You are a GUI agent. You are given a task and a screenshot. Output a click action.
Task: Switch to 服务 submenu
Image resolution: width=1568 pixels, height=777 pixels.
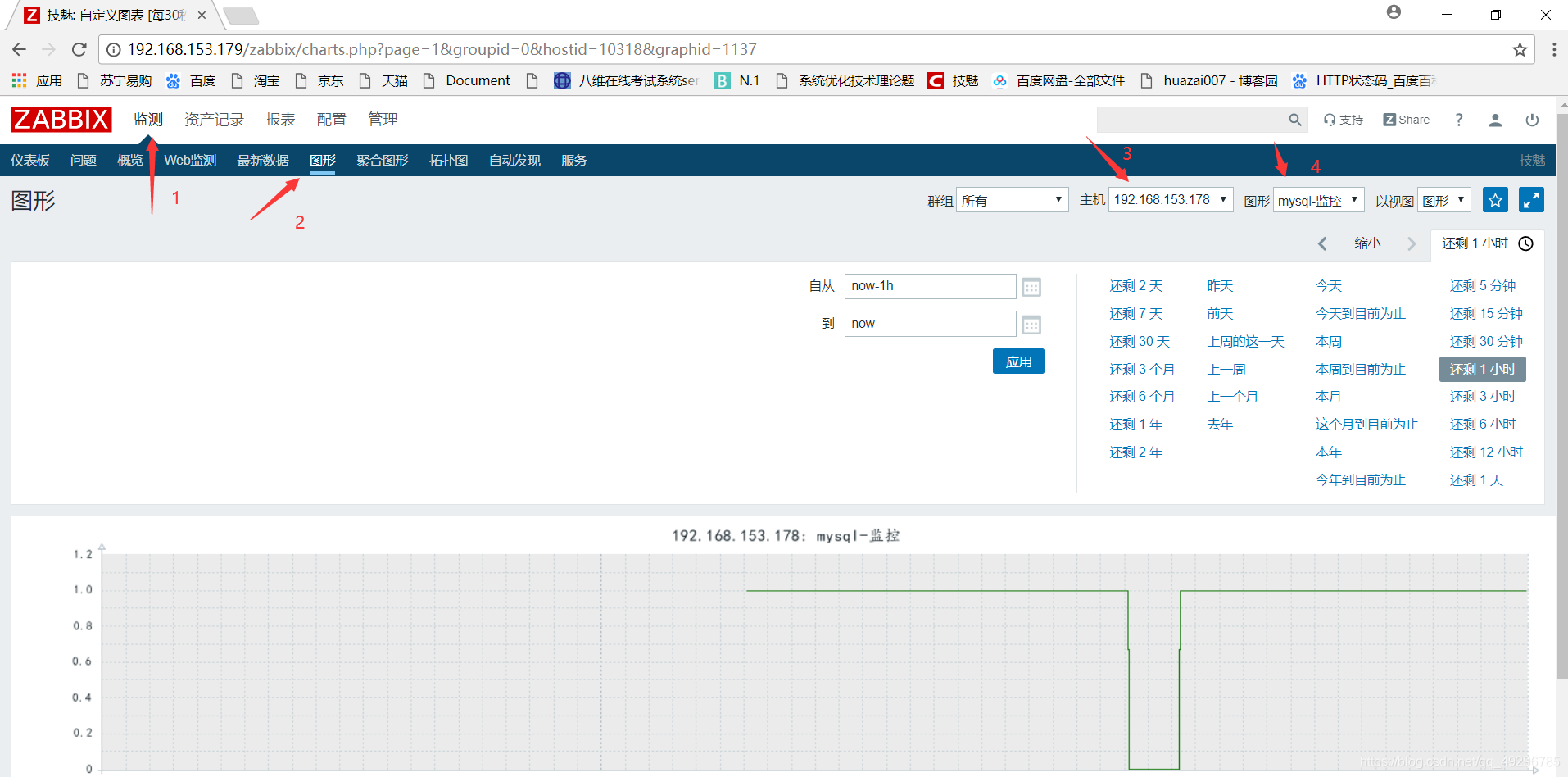point(574,161)
